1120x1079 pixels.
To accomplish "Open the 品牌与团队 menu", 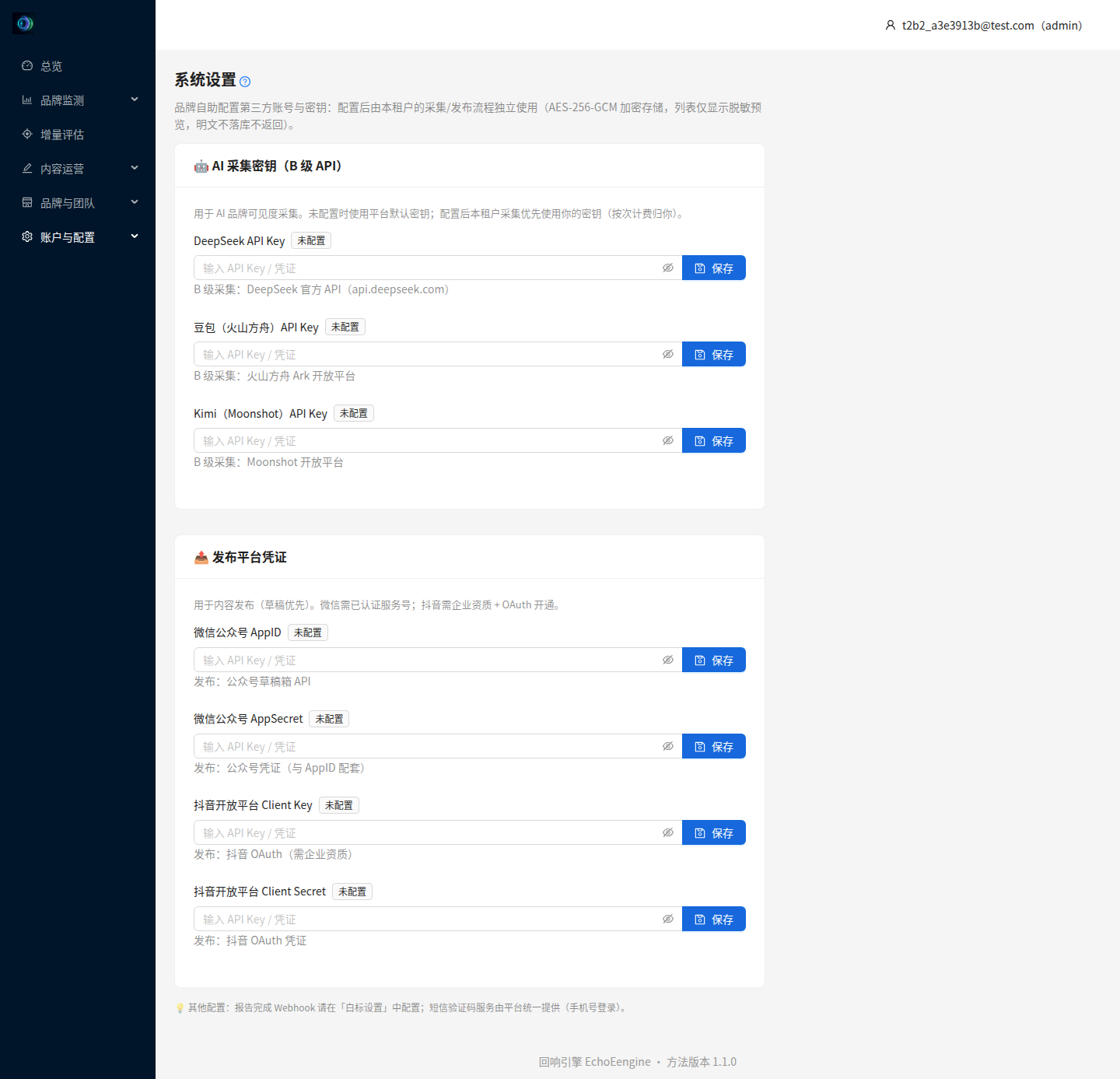I will (x=78, y=203).
